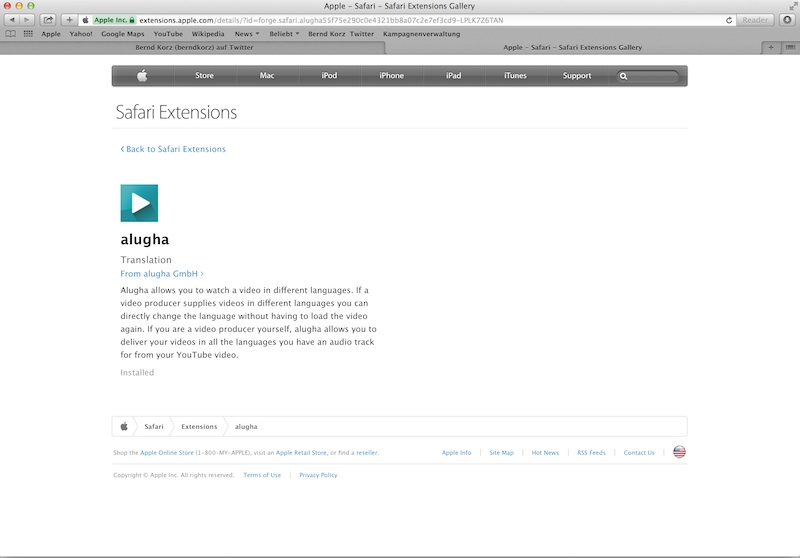The width and height of the screenshot is (800, 558).
Task: Reload the page using the refresh icon
Action: [729, 20]
